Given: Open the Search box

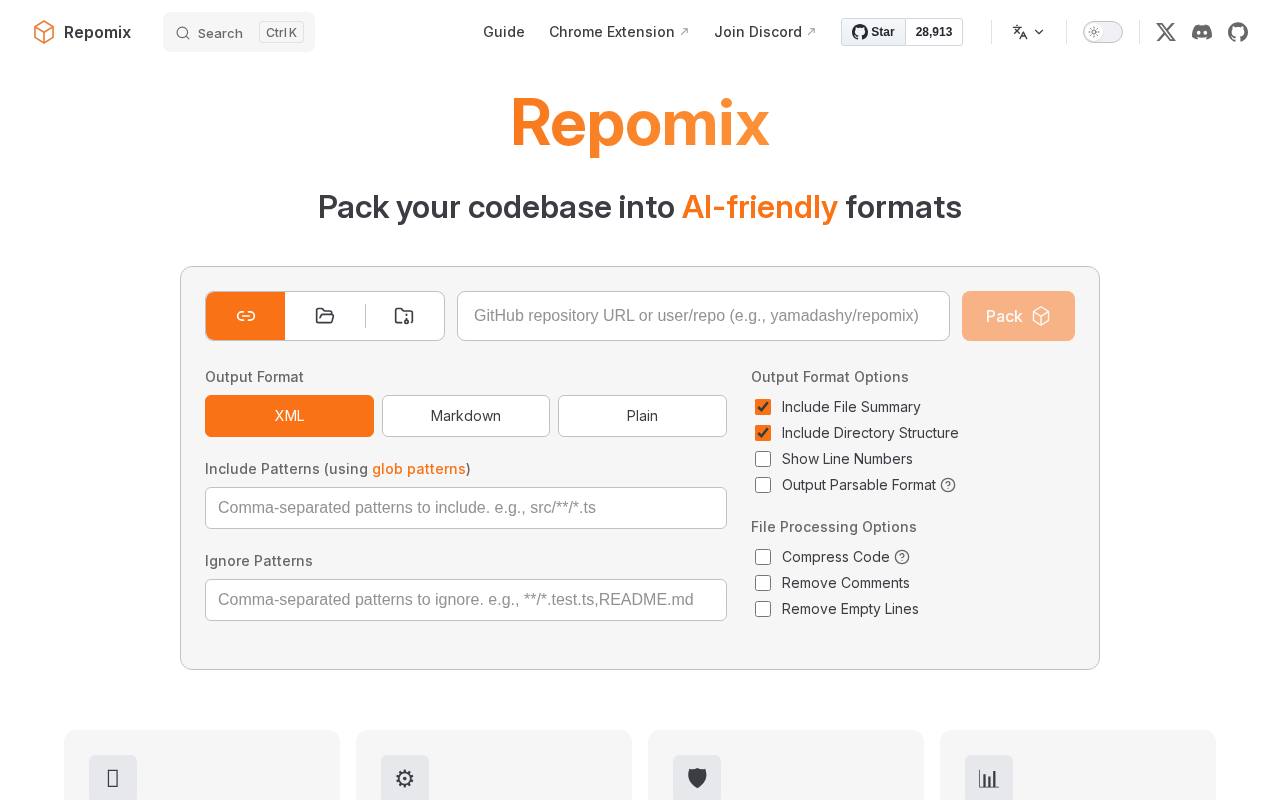Looking at the screenshot, I should pos(239,32).
